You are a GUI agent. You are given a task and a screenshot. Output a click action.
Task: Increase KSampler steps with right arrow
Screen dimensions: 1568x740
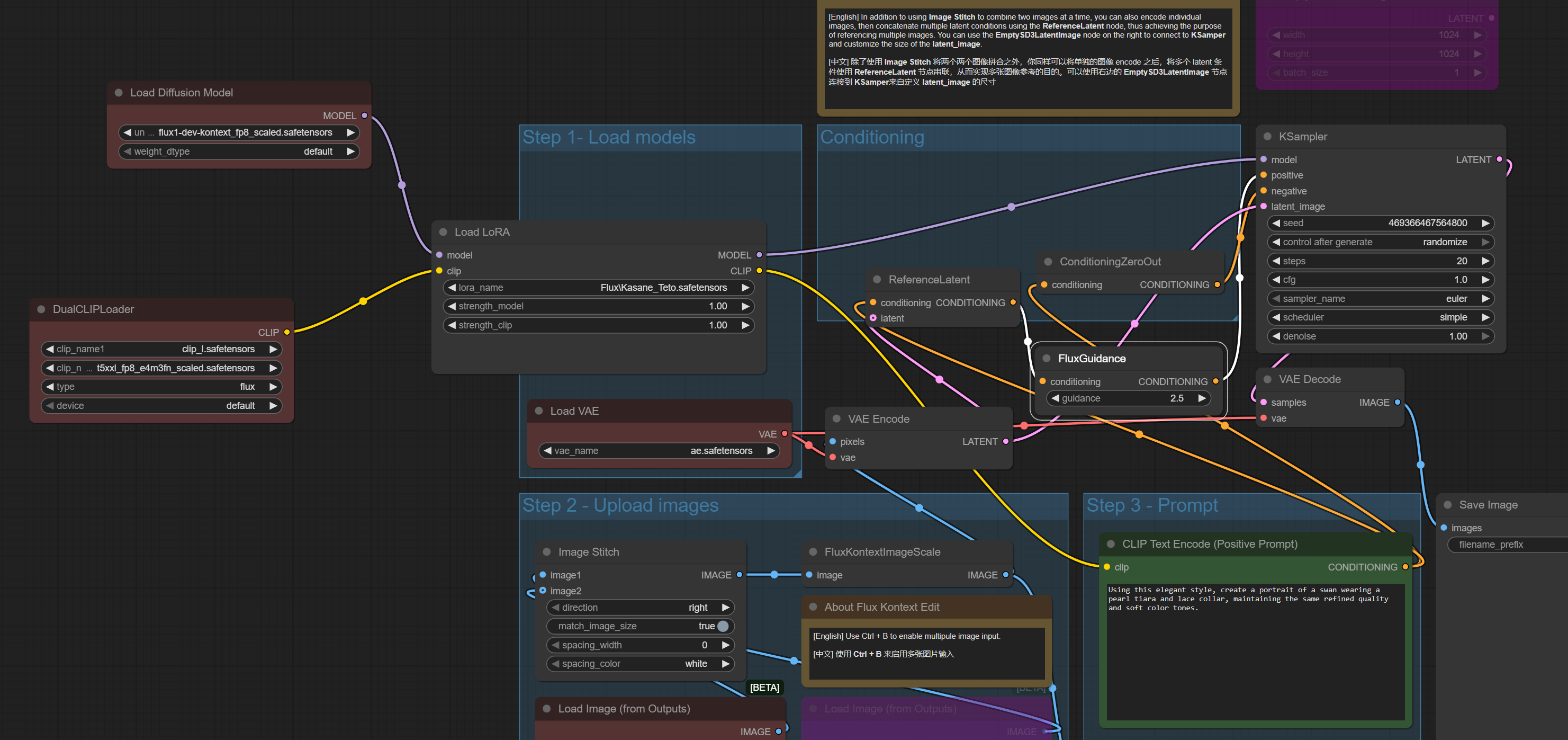tap(1485, 261)
